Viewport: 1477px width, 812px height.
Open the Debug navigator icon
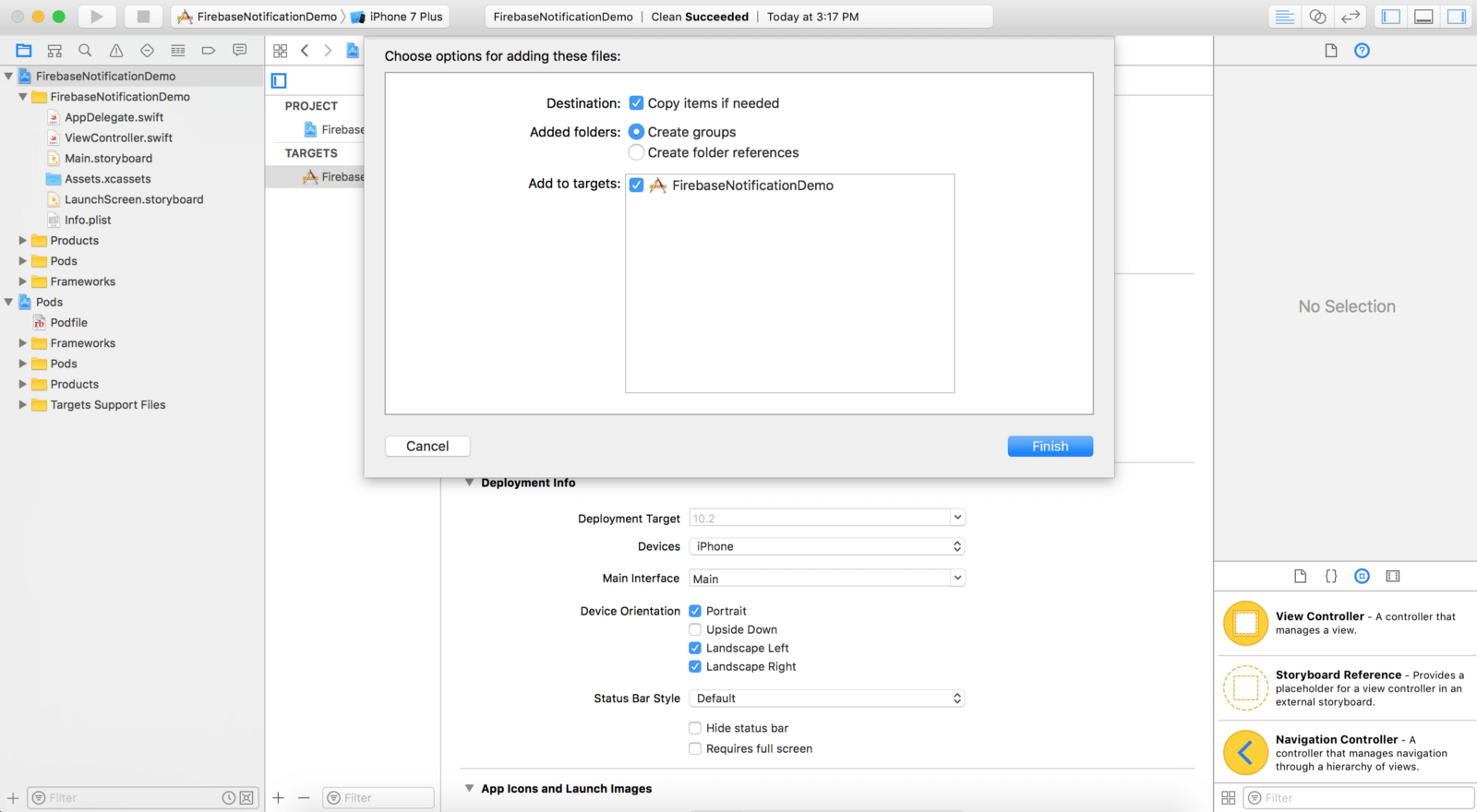coord(178,51)
